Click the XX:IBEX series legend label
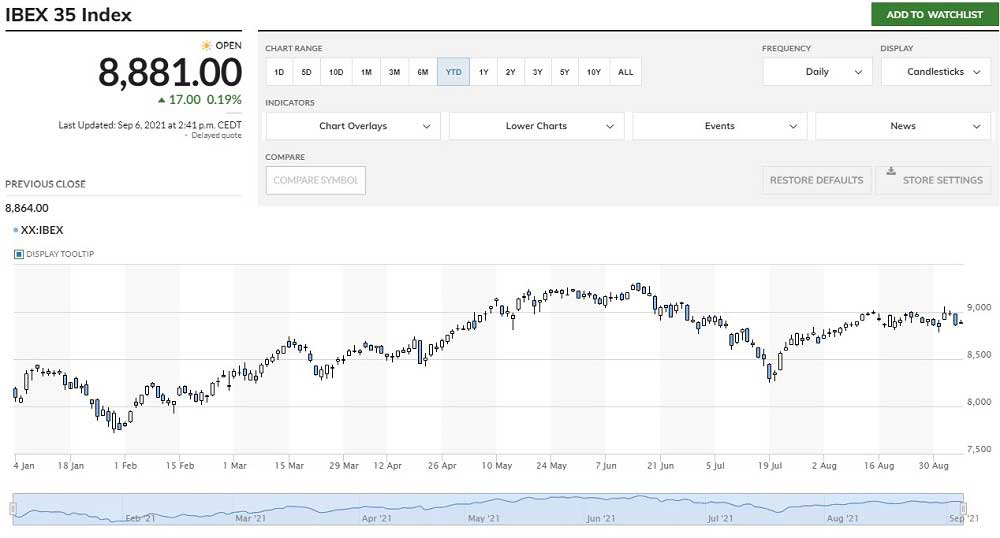This screenshot has width=1000, height=538. pyautogui.click(x=42, y=230)
